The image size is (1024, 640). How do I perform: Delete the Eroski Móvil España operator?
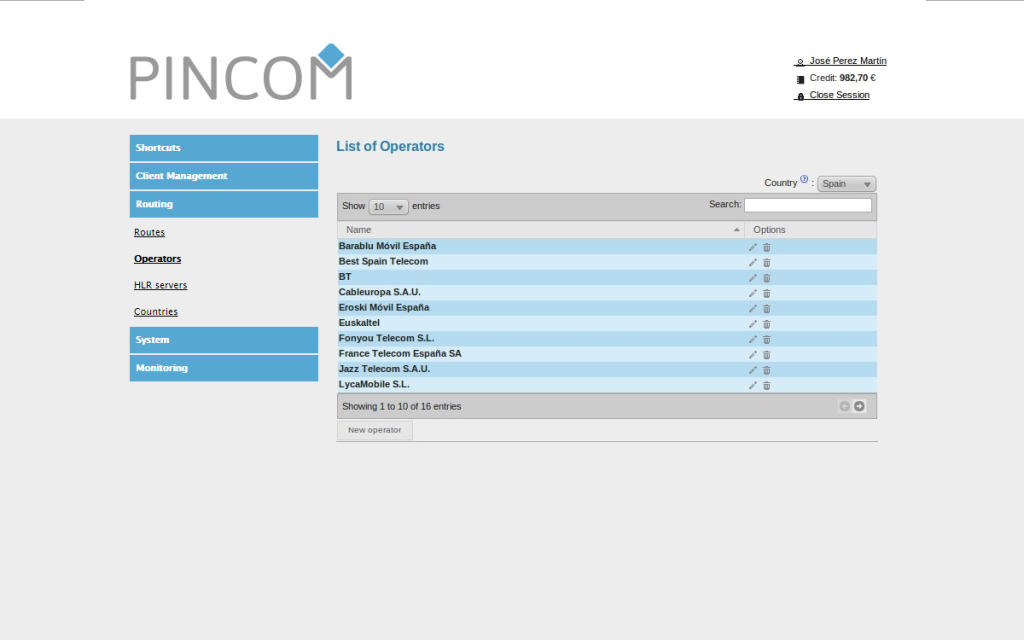point(767,308)
